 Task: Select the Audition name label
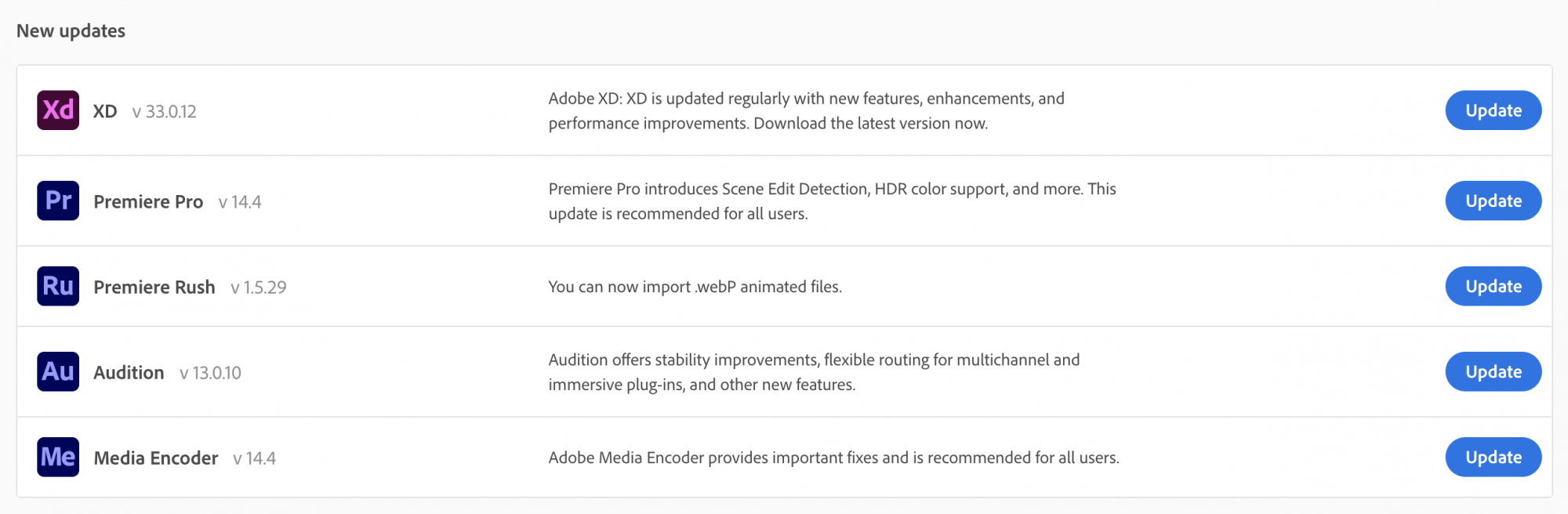coord(129,372)
